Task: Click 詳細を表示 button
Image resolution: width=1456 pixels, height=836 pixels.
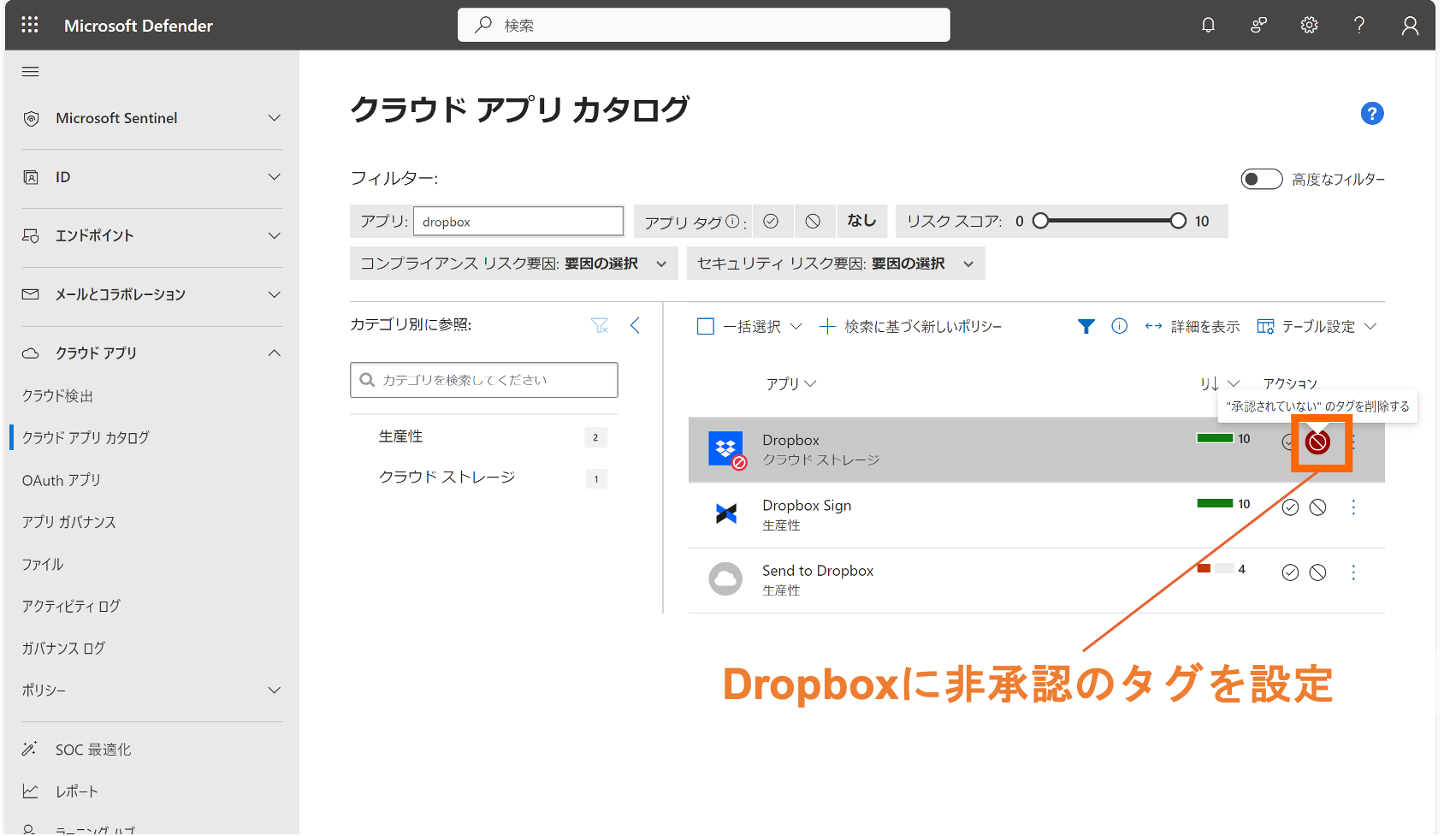Action: click(1193, 326)
